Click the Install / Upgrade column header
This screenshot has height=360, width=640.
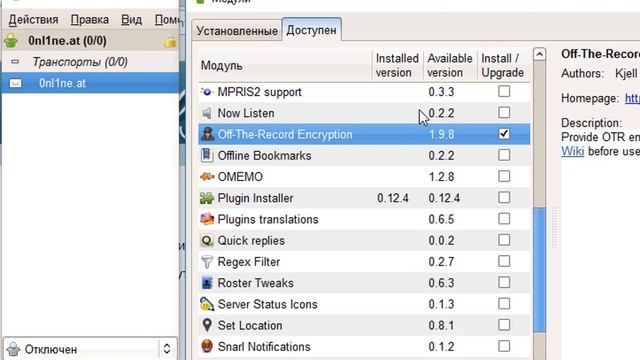(x=504, y=65)
